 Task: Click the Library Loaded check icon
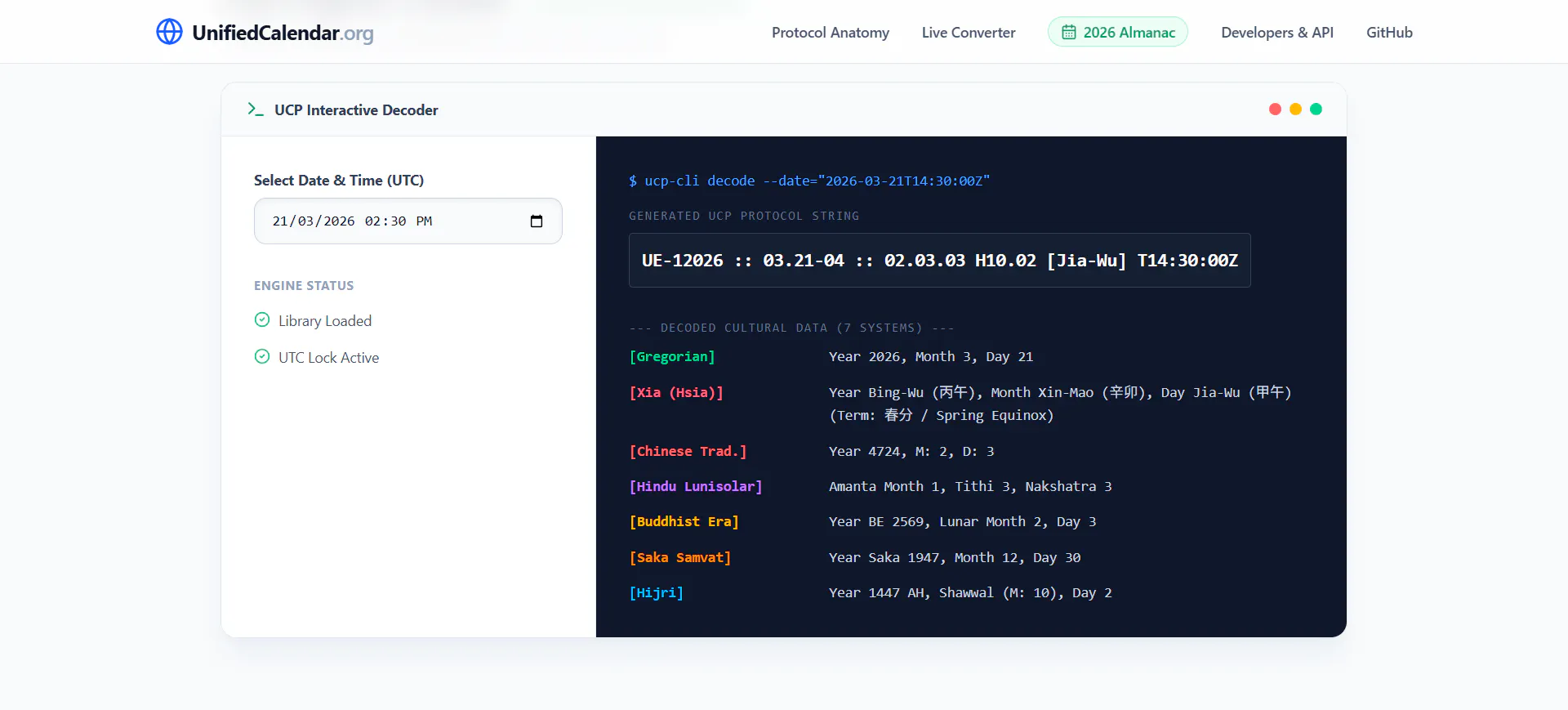262,319
